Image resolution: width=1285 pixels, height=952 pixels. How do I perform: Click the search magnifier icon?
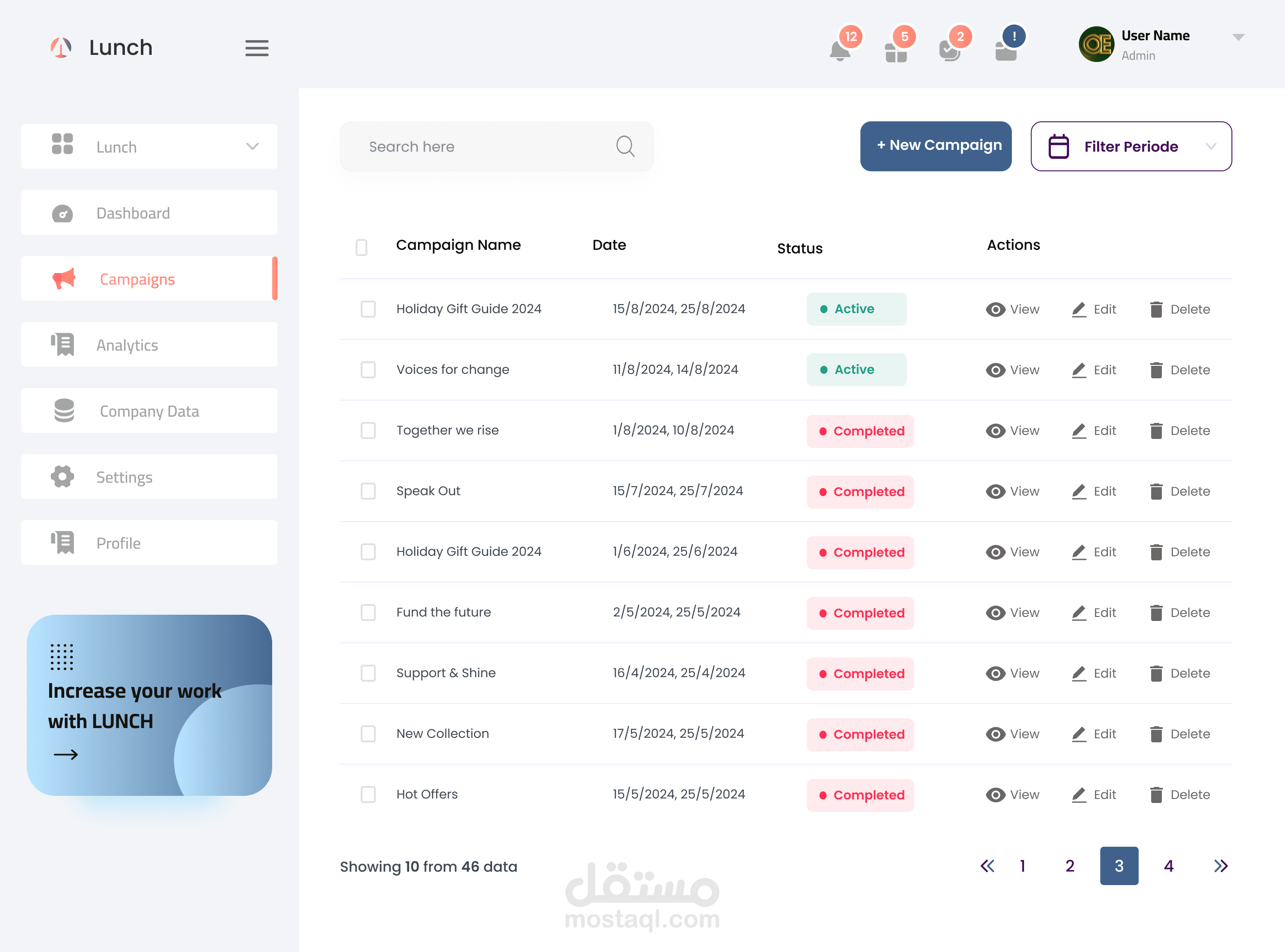(625, 146)
